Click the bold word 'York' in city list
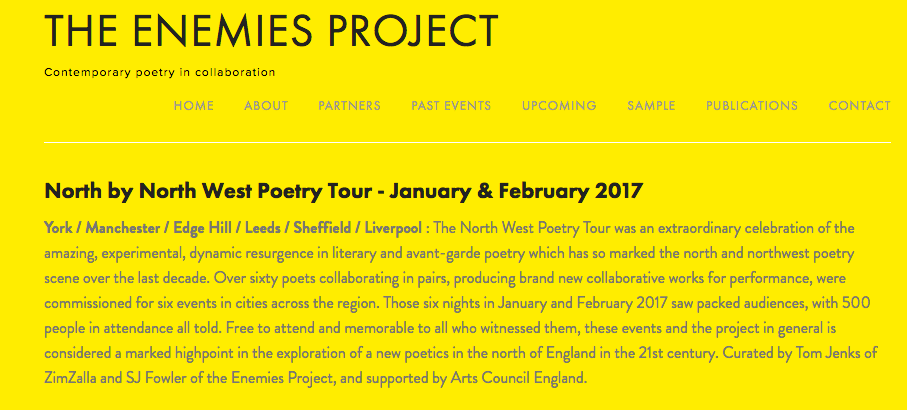 click(60, 228)
